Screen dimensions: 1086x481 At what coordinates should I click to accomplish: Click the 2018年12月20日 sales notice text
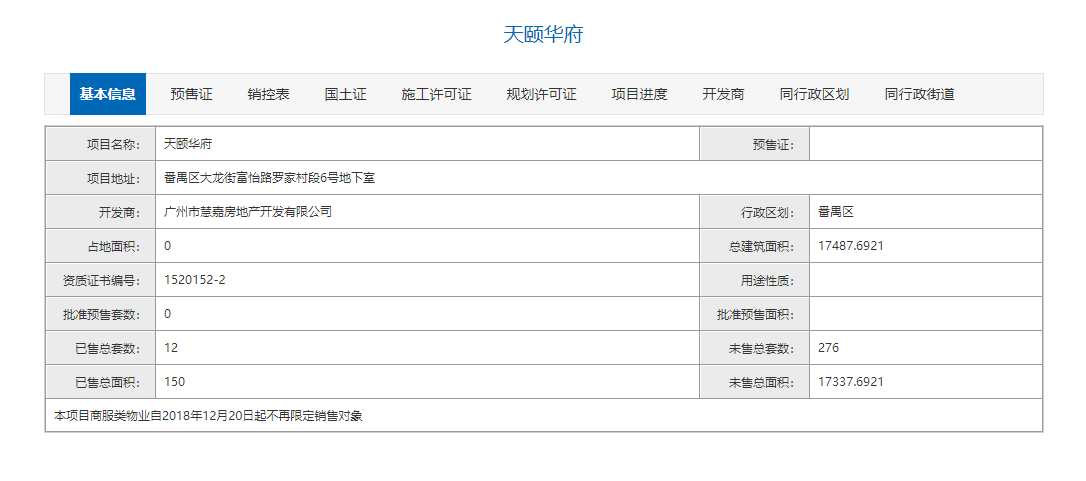[208, 415]
